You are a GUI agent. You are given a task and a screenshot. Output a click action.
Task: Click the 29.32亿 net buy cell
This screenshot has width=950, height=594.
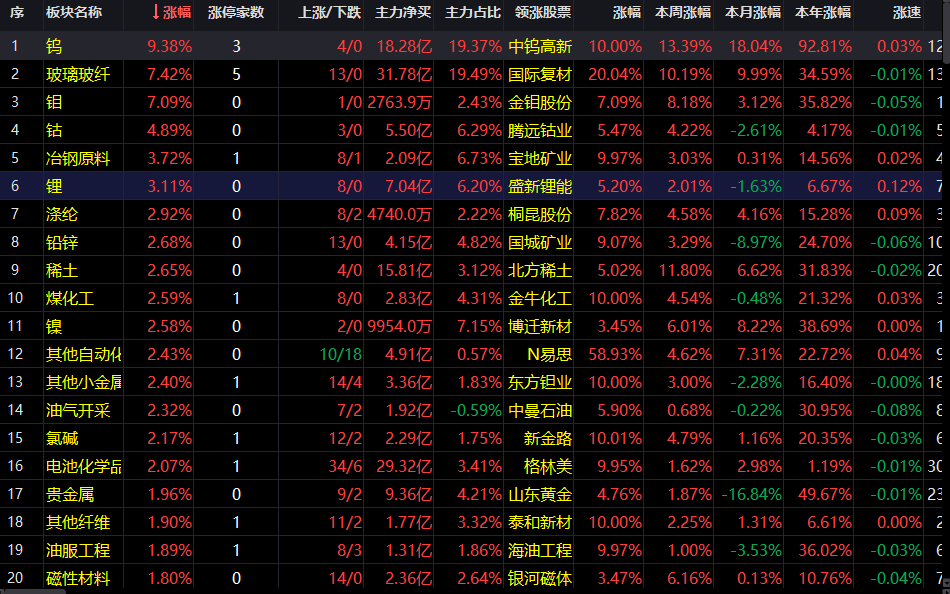[x=404, y=466]
